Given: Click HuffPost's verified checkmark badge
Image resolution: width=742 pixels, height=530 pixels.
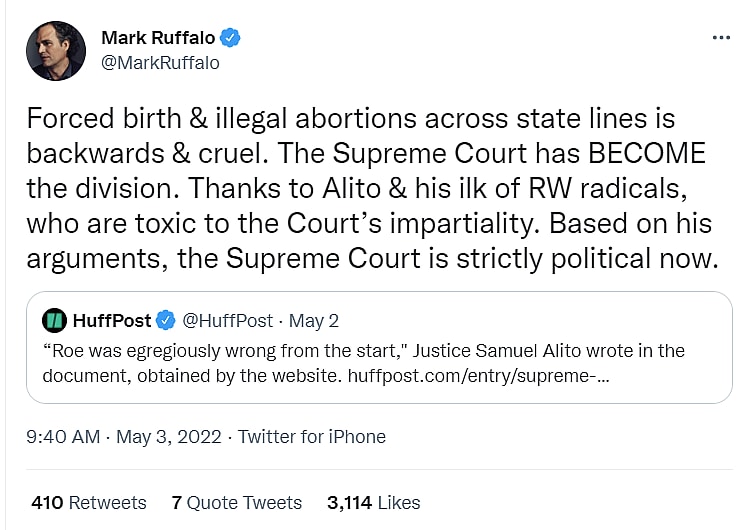Looking at the screenshot, I should point(165,321).
